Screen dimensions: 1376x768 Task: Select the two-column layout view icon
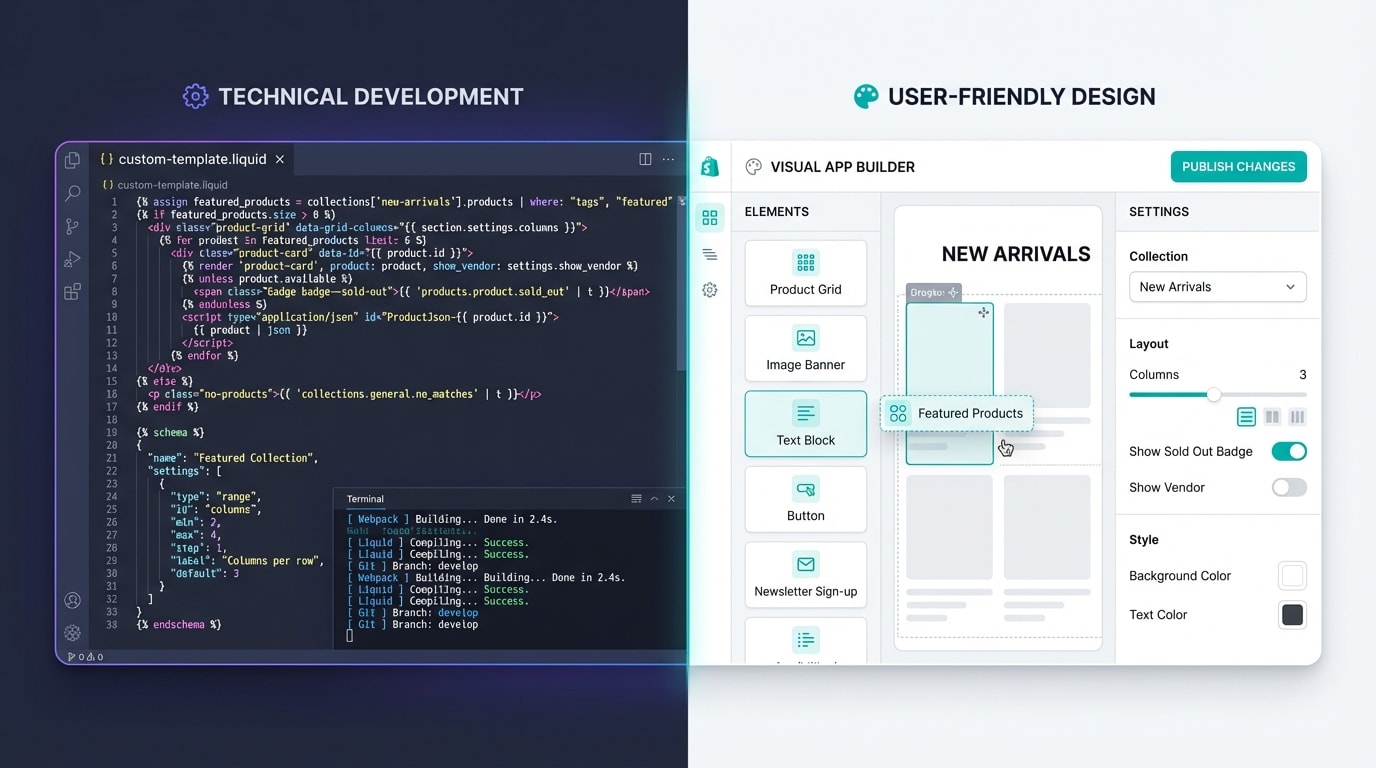(x=1272, y=417)
